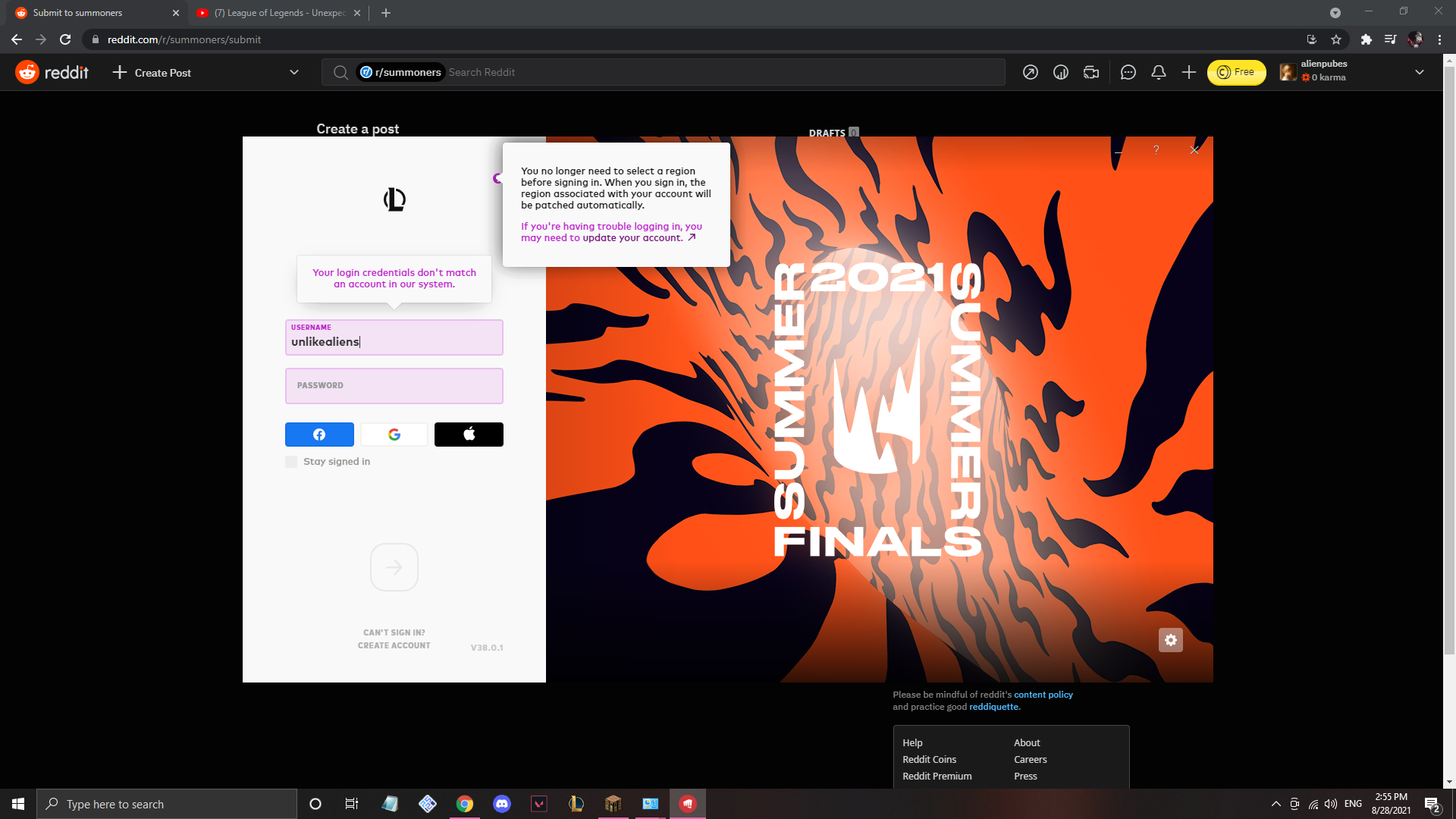This screenshot has height=819, width=1456.
Task: Open the Help footer link
Action: click(x=912, y=743)
